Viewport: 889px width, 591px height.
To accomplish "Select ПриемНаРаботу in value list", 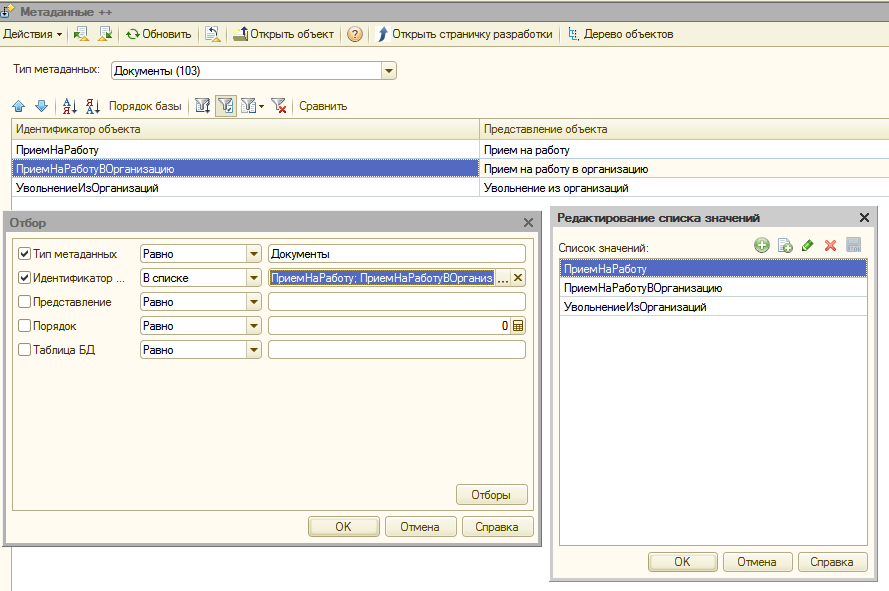I will pyautogui.click(x=713, y=269).
